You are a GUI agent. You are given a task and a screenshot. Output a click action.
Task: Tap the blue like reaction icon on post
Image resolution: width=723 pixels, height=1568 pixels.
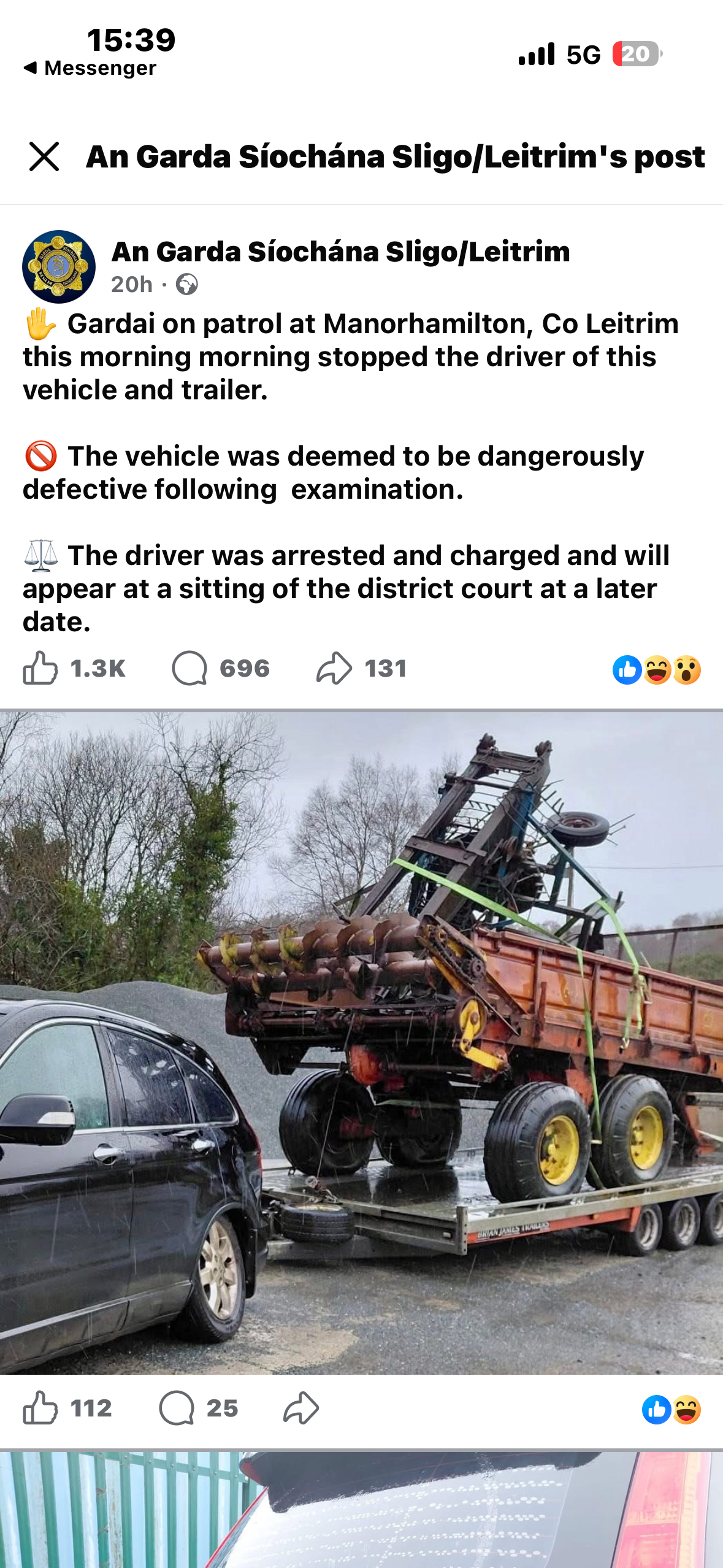tap(627, 669)
